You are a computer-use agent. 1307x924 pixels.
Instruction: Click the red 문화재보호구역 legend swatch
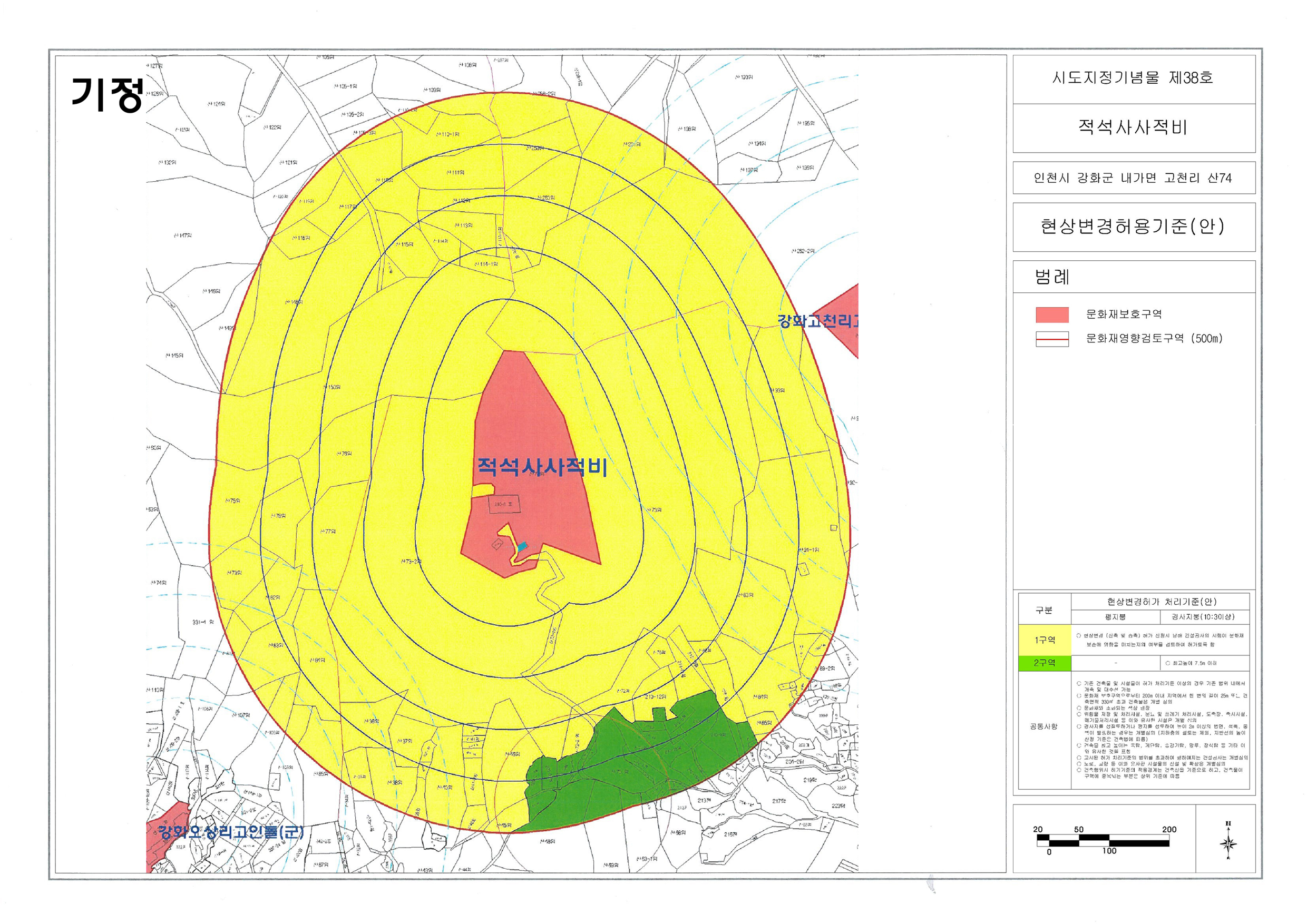[x=1052, y=314]
